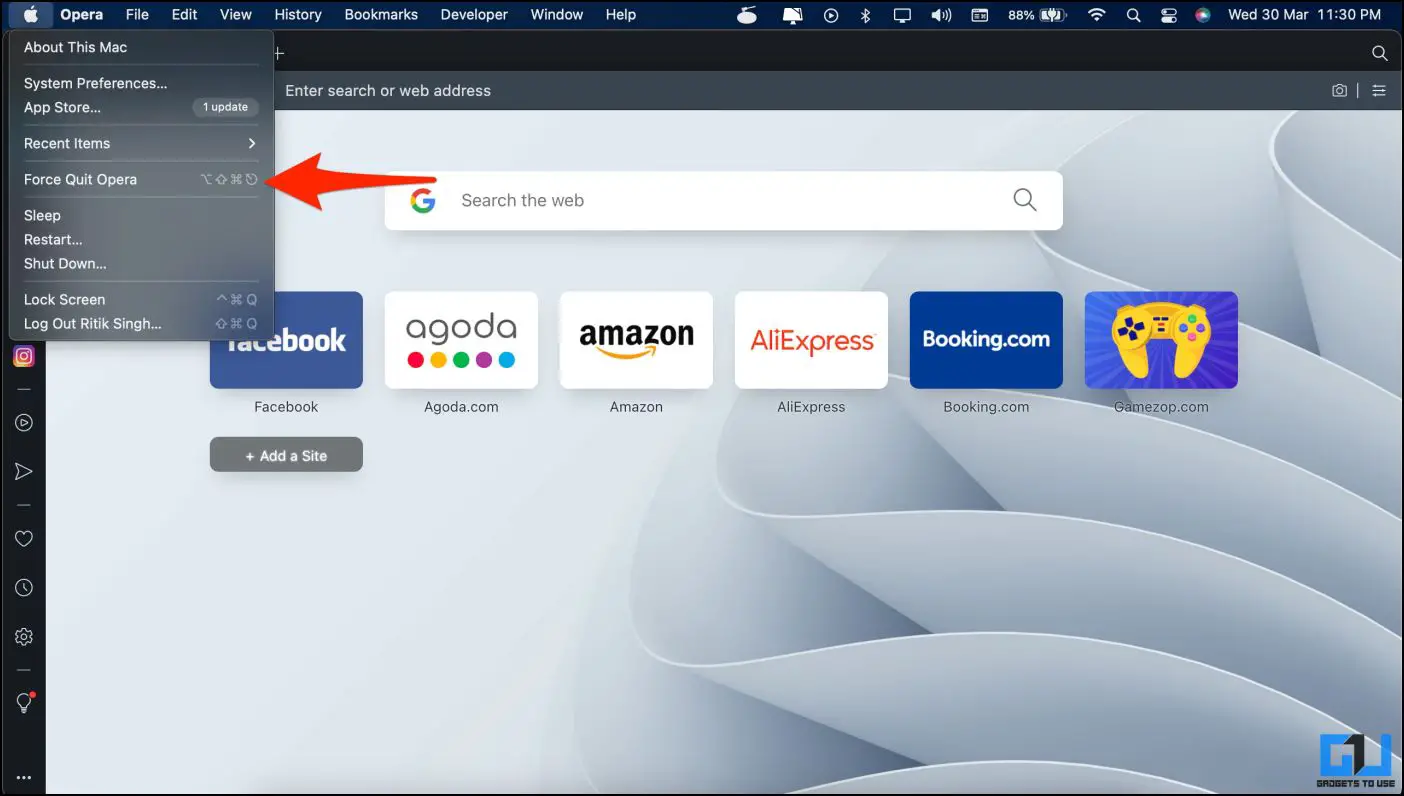This screenshot has height=796, width=1404.
Task: Open the Wi-Fi menu bar icon
Action: click(x=1097, y=15)
